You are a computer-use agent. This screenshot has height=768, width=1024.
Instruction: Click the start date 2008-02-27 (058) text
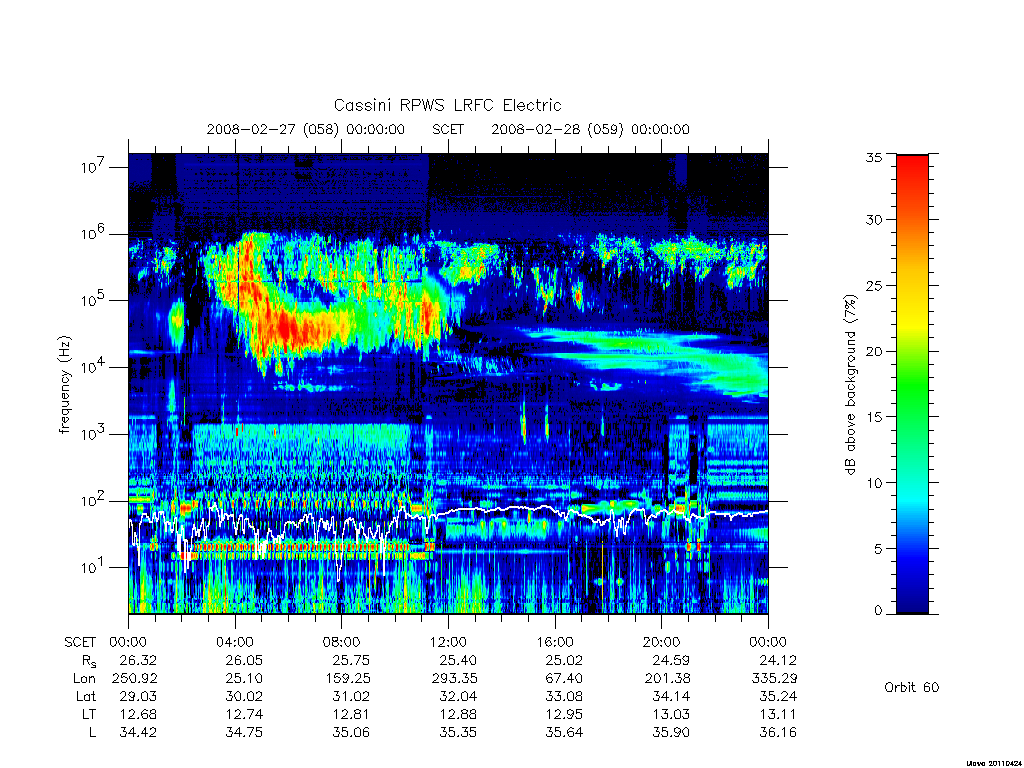coord(272,129)
